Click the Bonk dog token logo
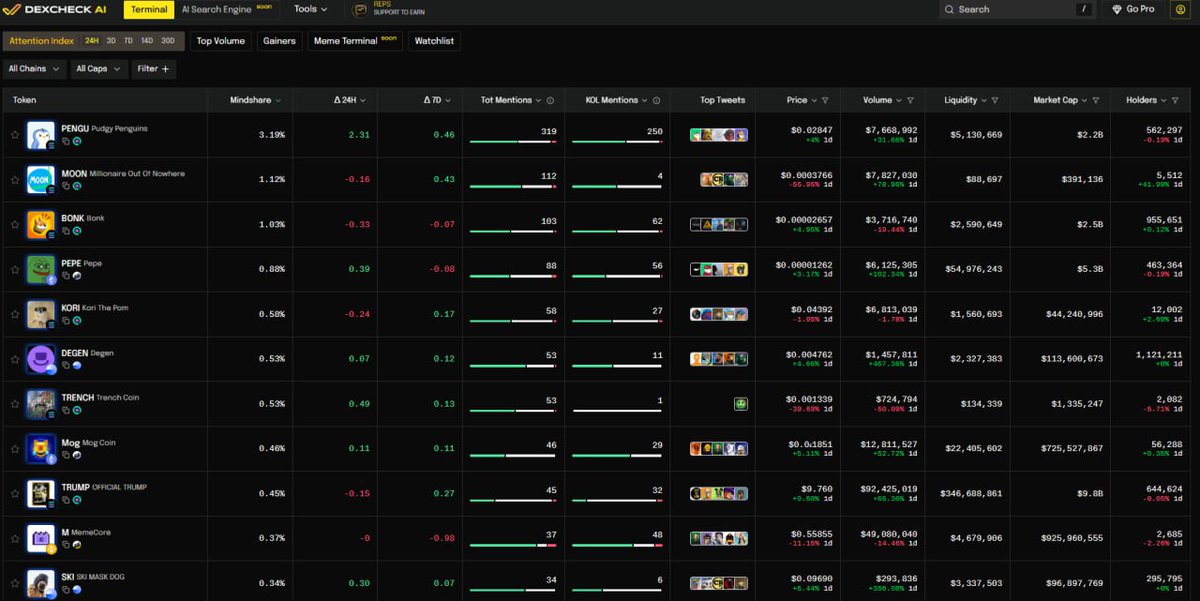This screenshot has height=601, width=1200. [40, 225]
